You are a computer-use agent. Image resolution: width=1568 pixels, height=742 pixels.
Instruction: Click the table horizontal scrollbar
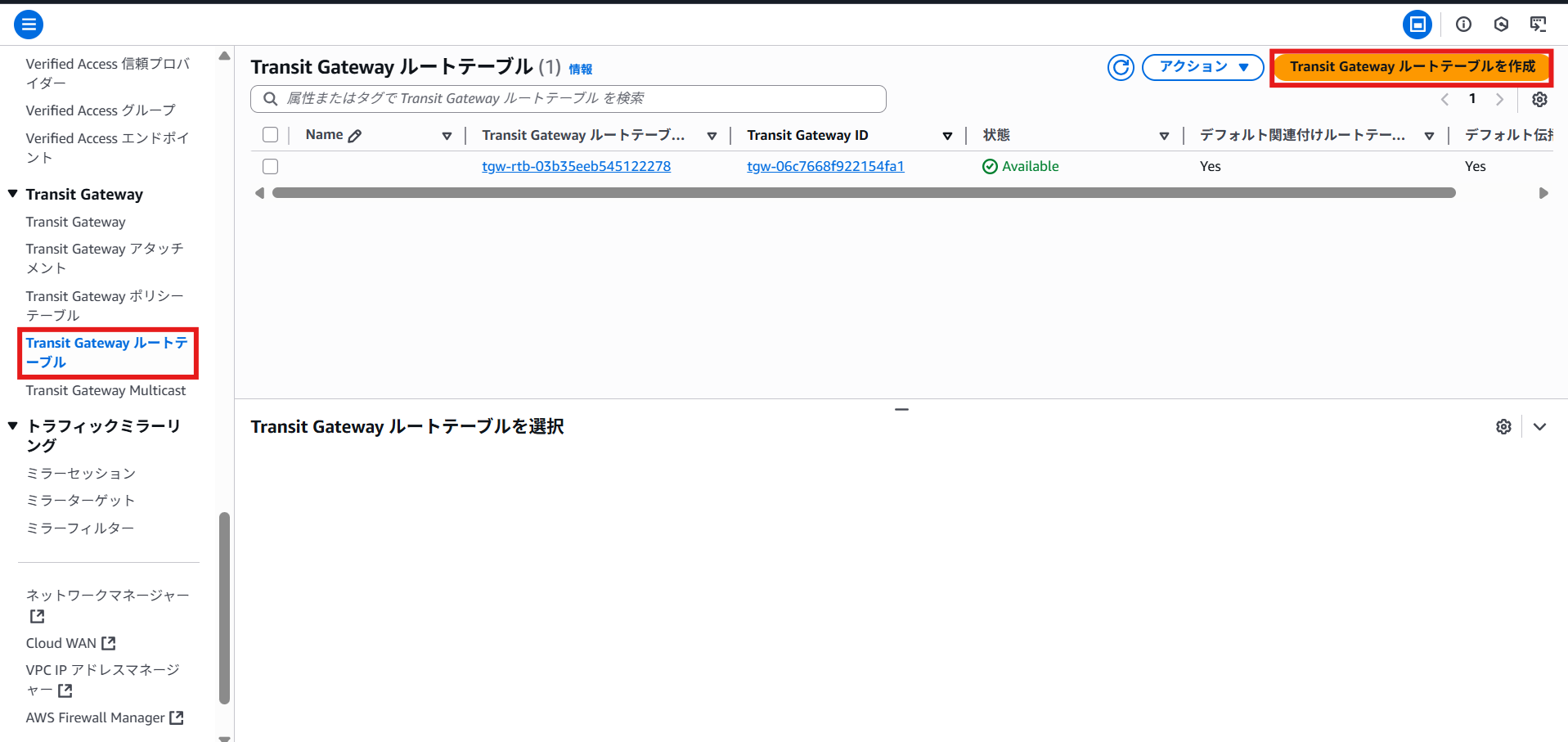coord(864,193)
